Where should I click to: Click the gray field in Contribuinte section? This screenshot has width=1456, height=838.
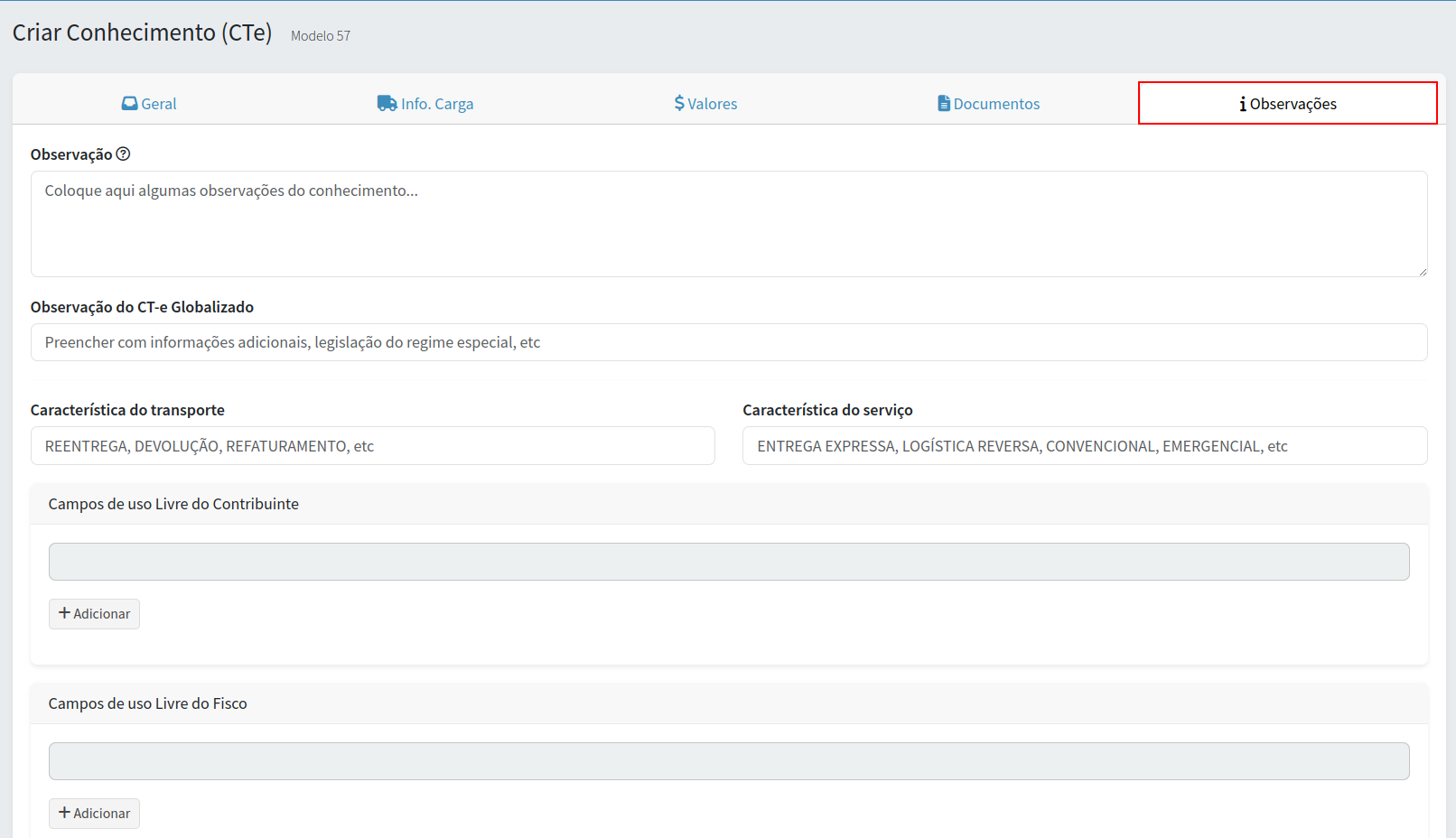point(728,562)
